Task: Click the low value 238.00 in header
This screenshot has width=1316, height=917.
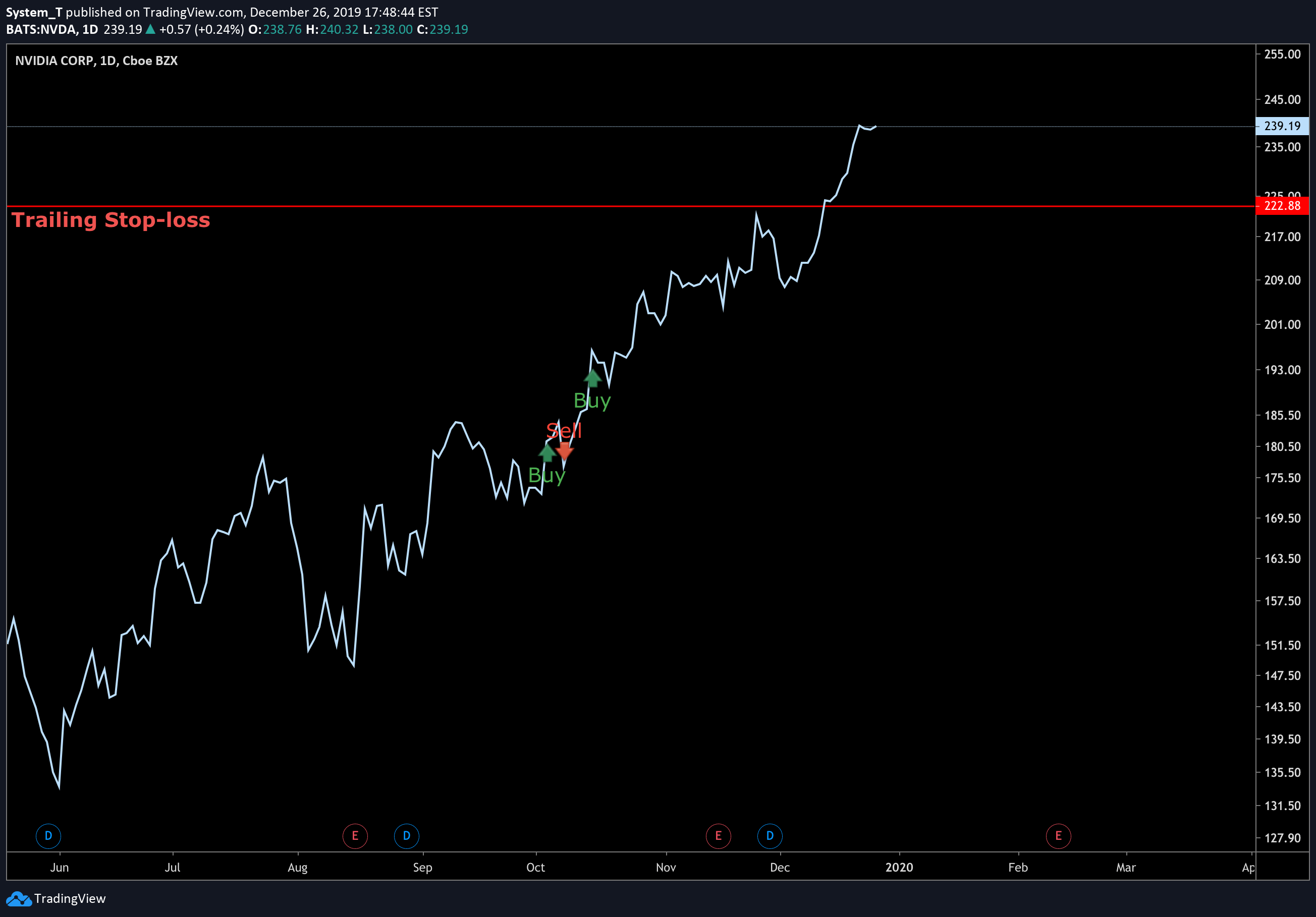Action: [393, 29]
